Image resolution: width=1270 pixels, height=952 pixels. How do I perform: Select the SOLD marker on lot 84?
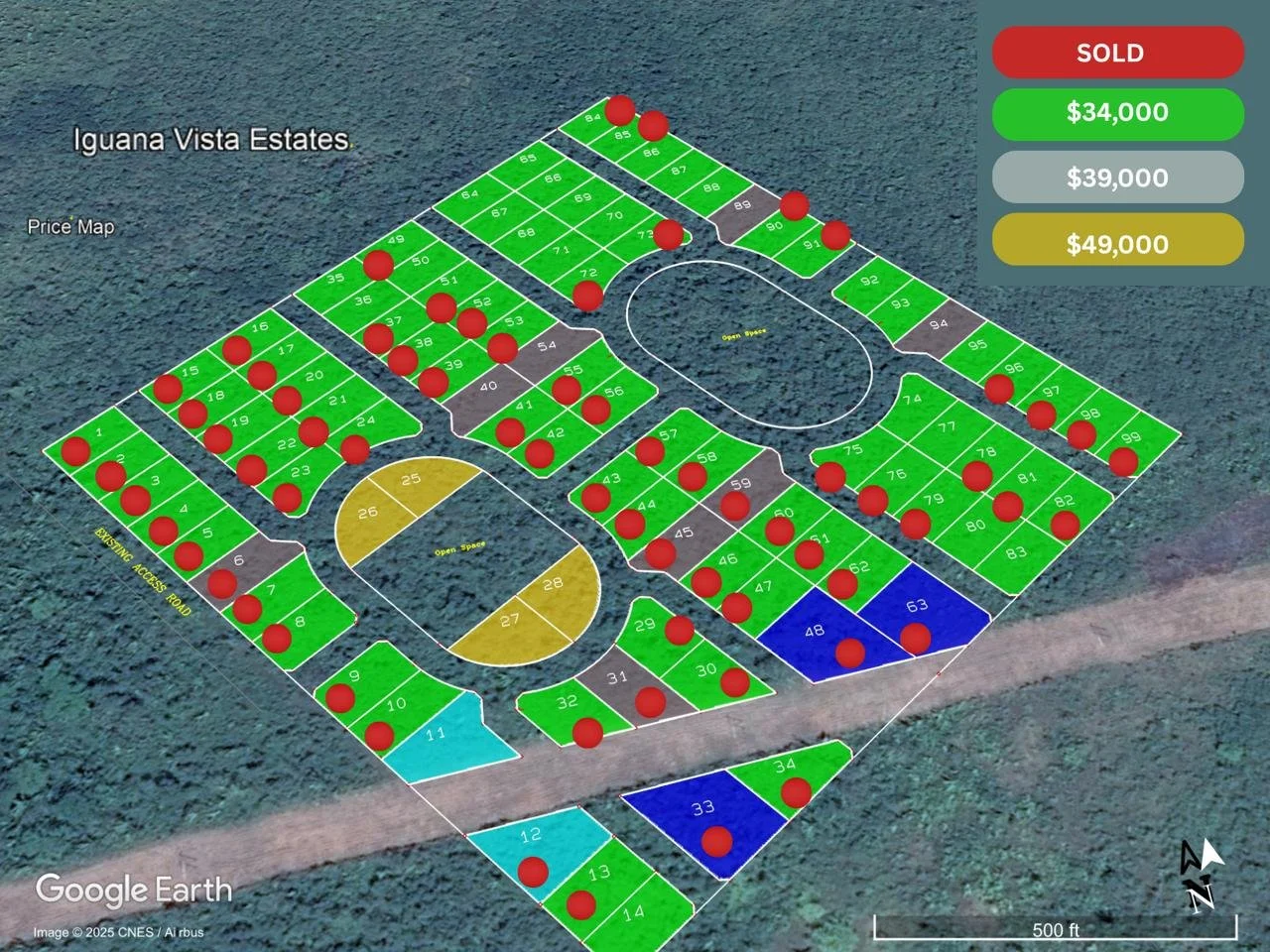(618, 111)
